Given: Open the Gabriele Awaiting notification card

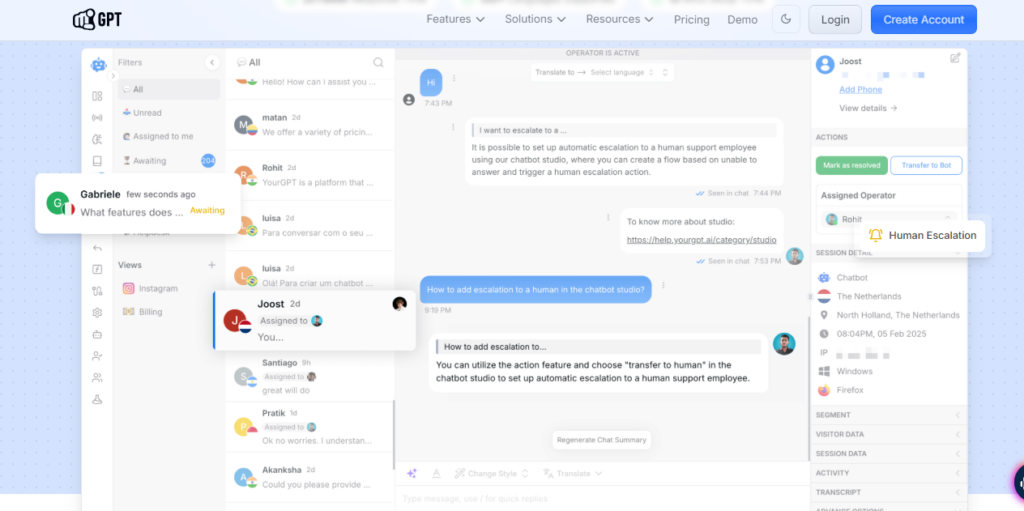Looking at the screenshot, I should [x=138, y=203].
